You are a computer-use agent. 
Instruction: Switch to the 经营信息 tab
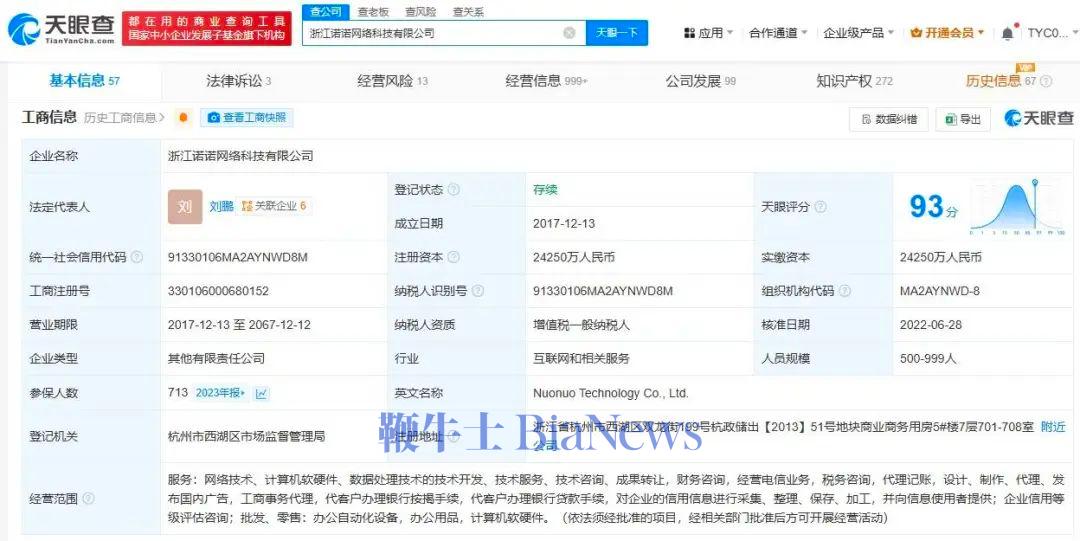[x=546, y=81]
